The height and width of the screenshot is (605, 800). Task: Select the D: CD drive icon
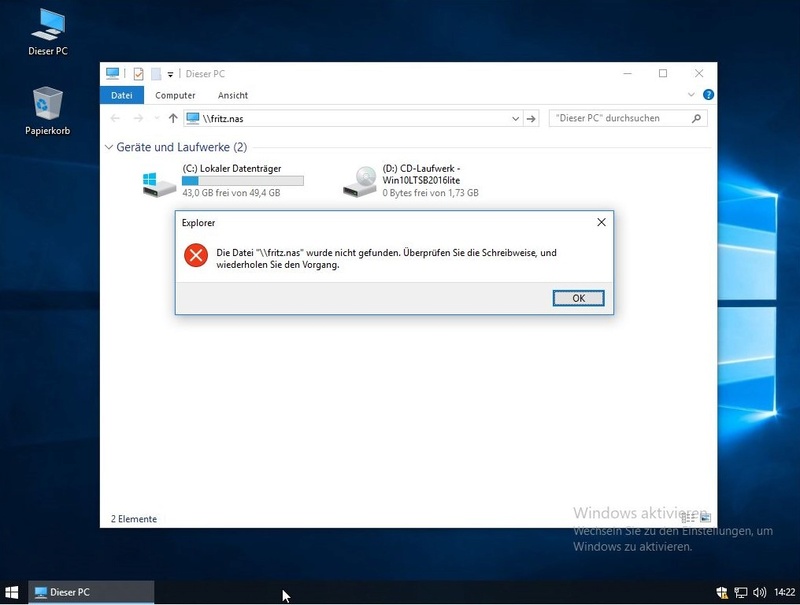360,182
